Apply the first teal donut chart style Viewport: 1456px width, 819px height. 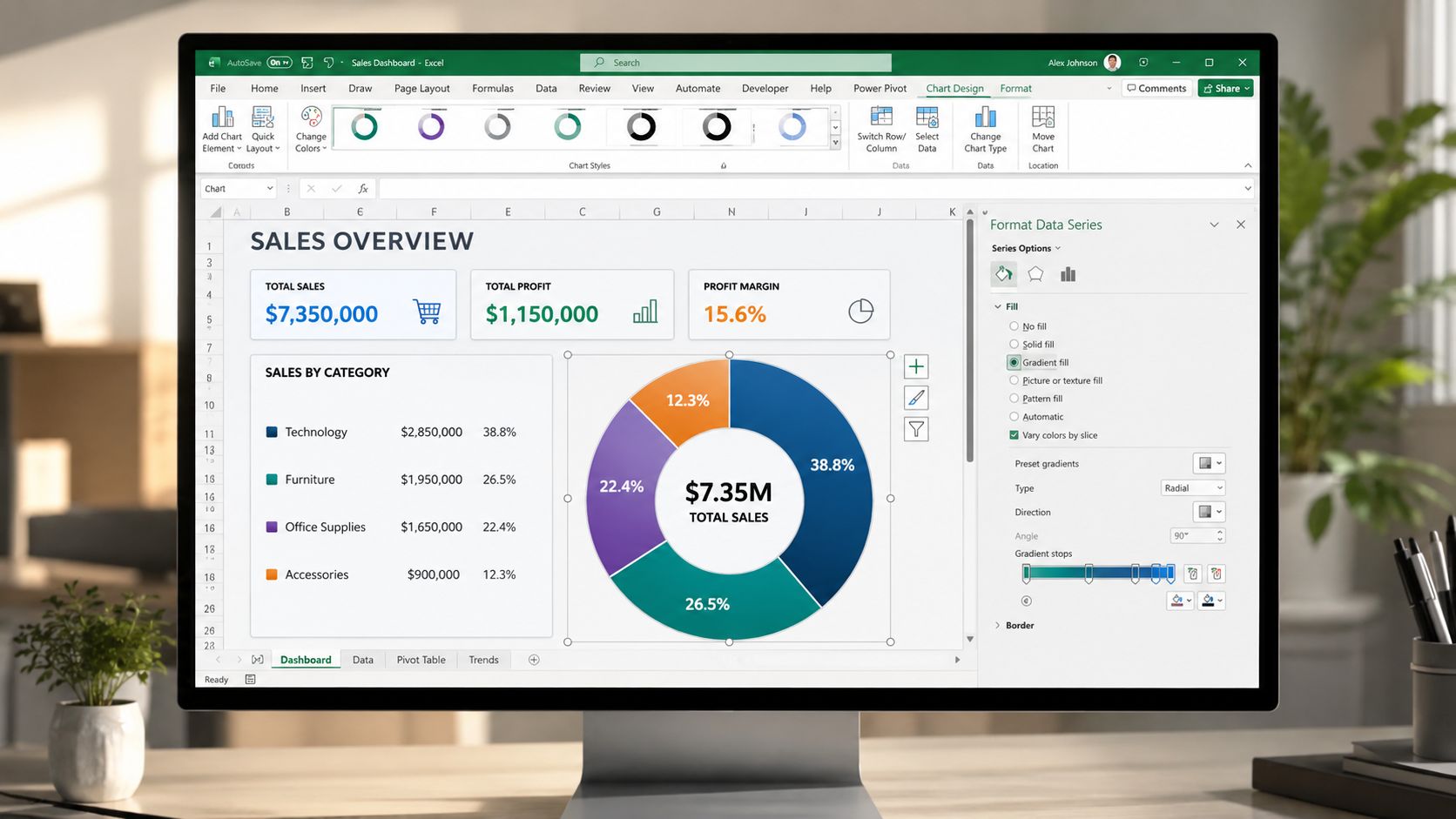pyautogui.click(x=364, y=127)
